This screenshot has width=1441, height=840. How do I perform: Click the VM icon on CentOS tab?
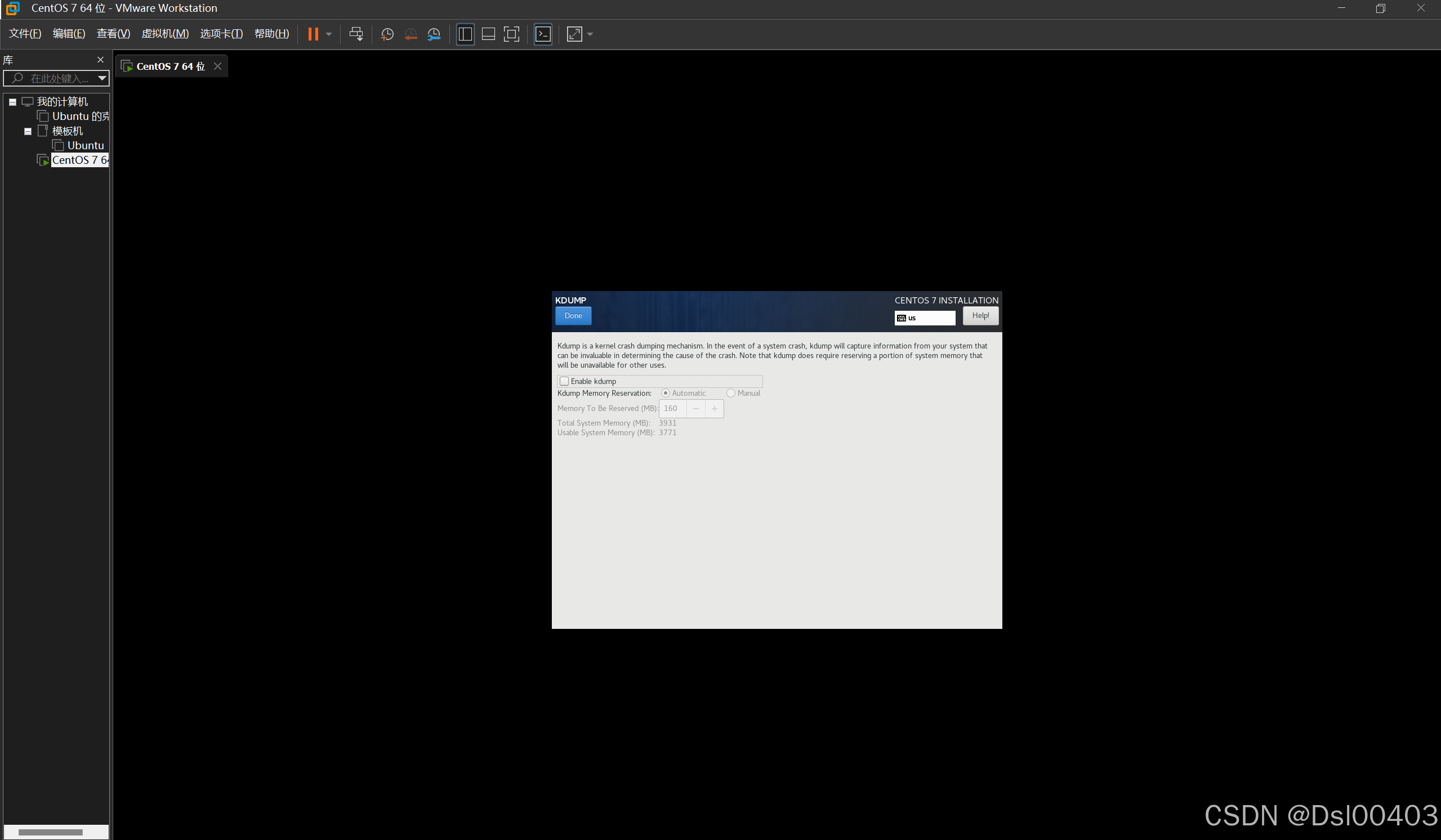point(127,66)
